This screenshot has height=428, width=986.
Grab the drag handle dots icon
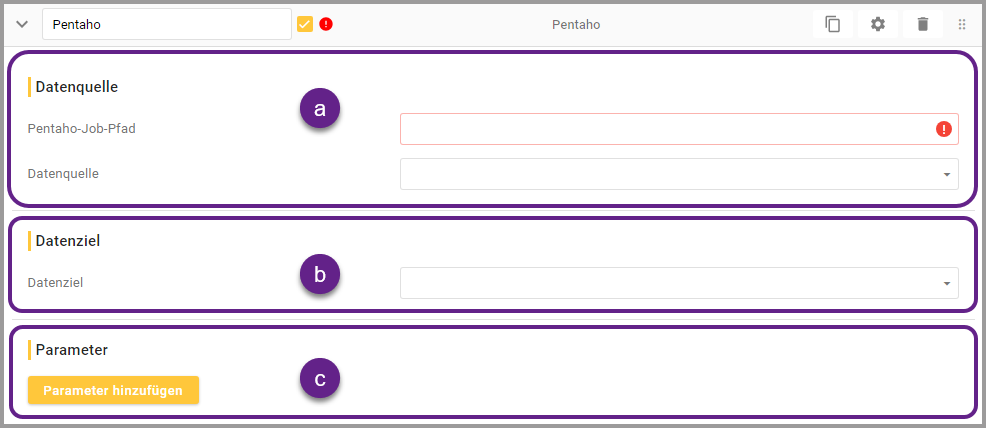pos(962,24)
